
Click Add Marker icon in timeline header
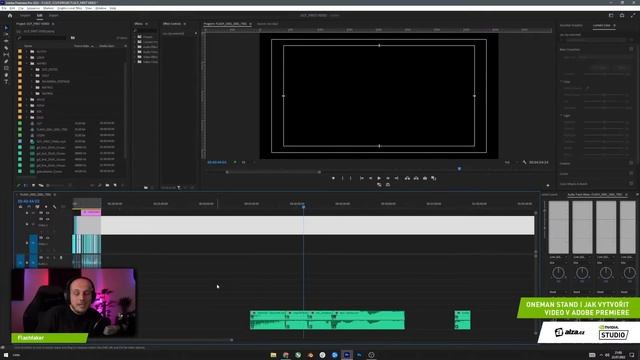[46, 207]
